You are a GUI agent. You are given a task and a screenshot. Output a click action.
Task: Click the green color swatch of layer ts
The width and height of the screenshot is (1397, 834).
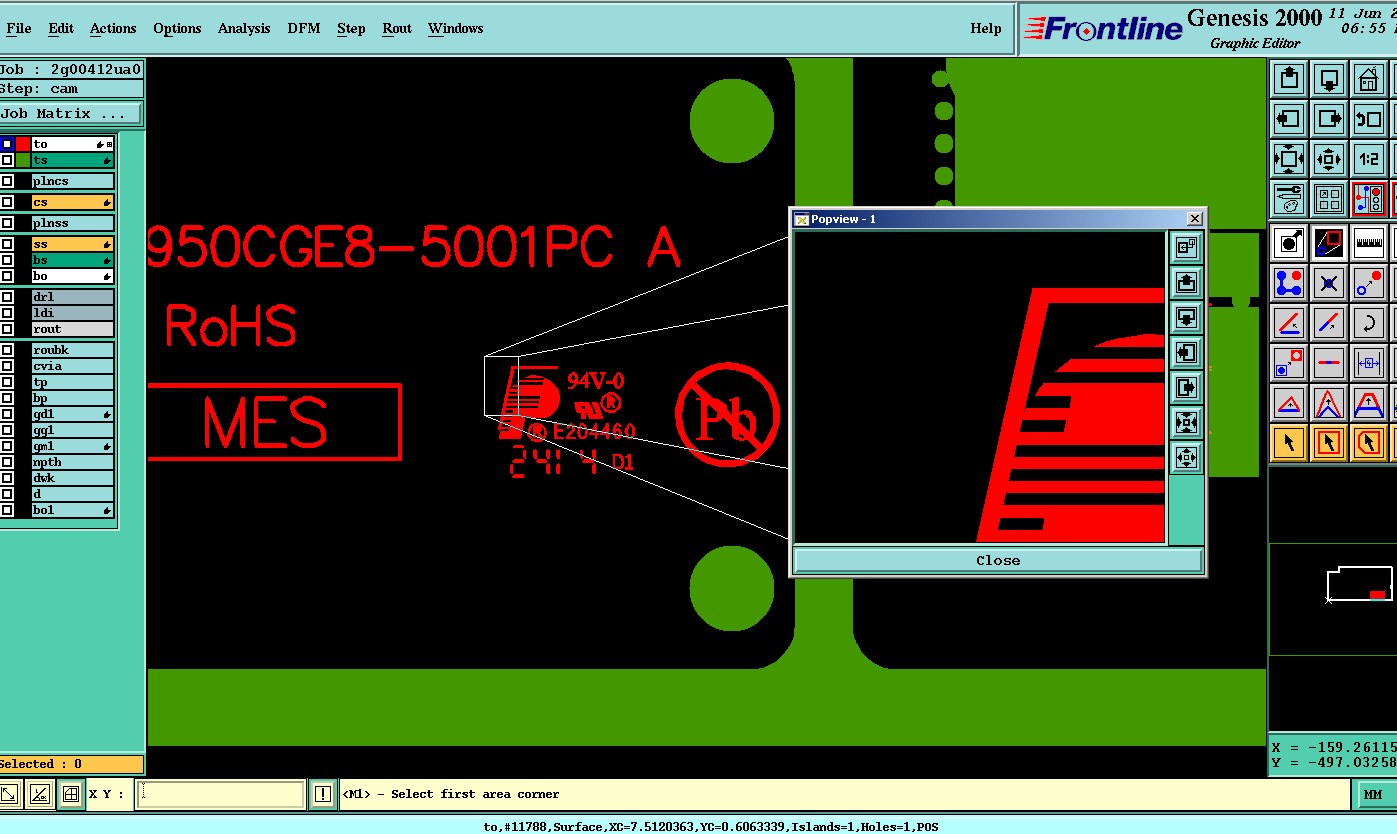(x=23, y=160)
